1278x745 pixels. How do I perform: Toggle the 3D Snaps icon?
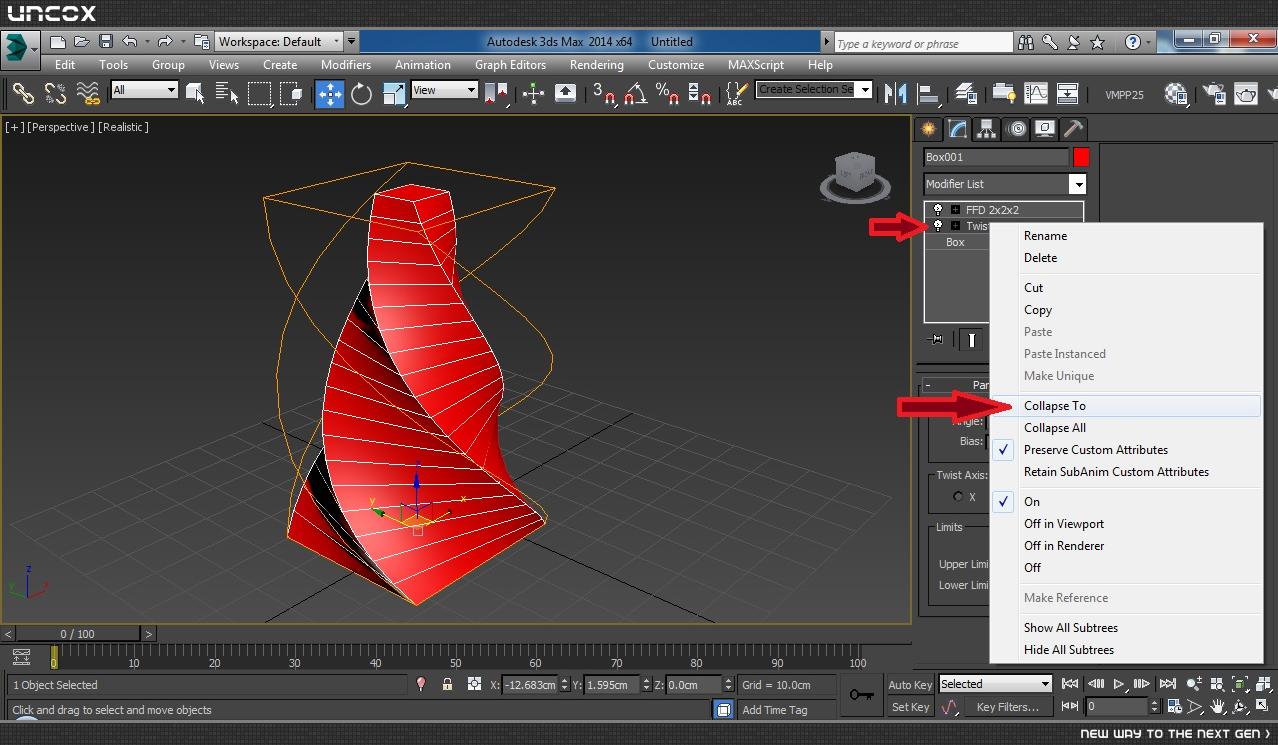pyautogui.click(x=603, y=94)
